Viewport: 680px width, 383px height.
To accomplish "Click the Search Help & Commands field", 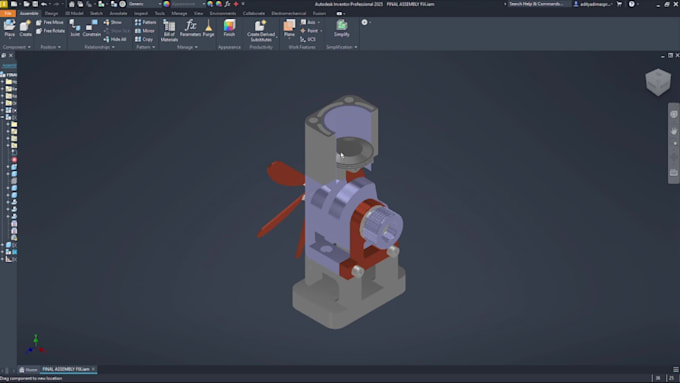I will (538, 4).
